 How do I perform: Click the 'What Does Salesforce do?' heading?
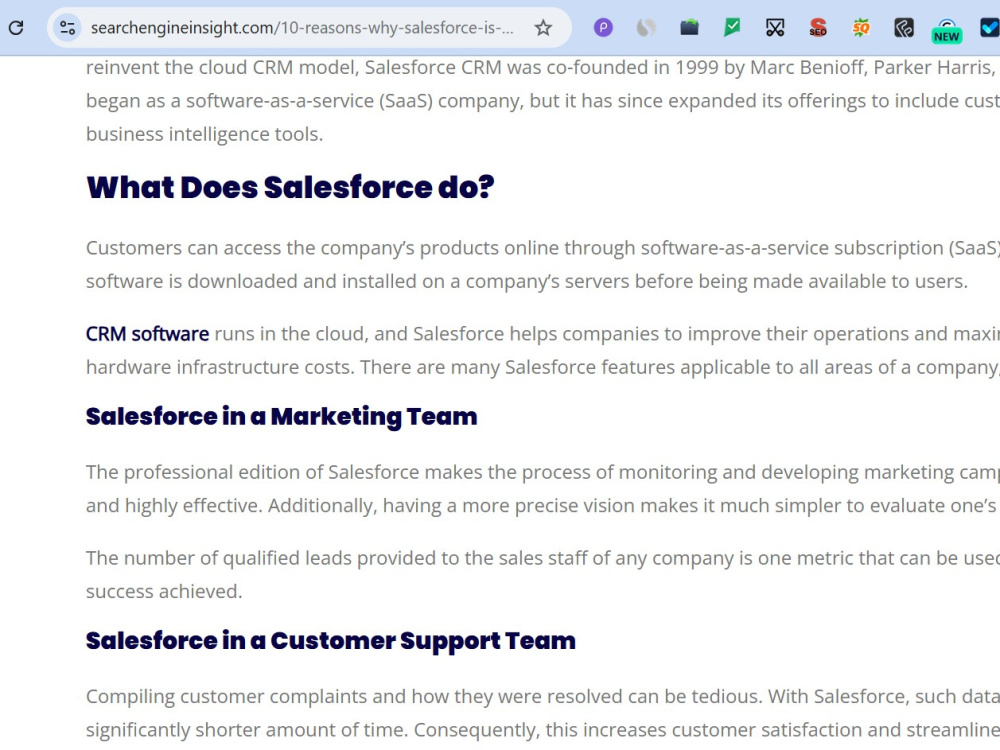pos(290,187)
